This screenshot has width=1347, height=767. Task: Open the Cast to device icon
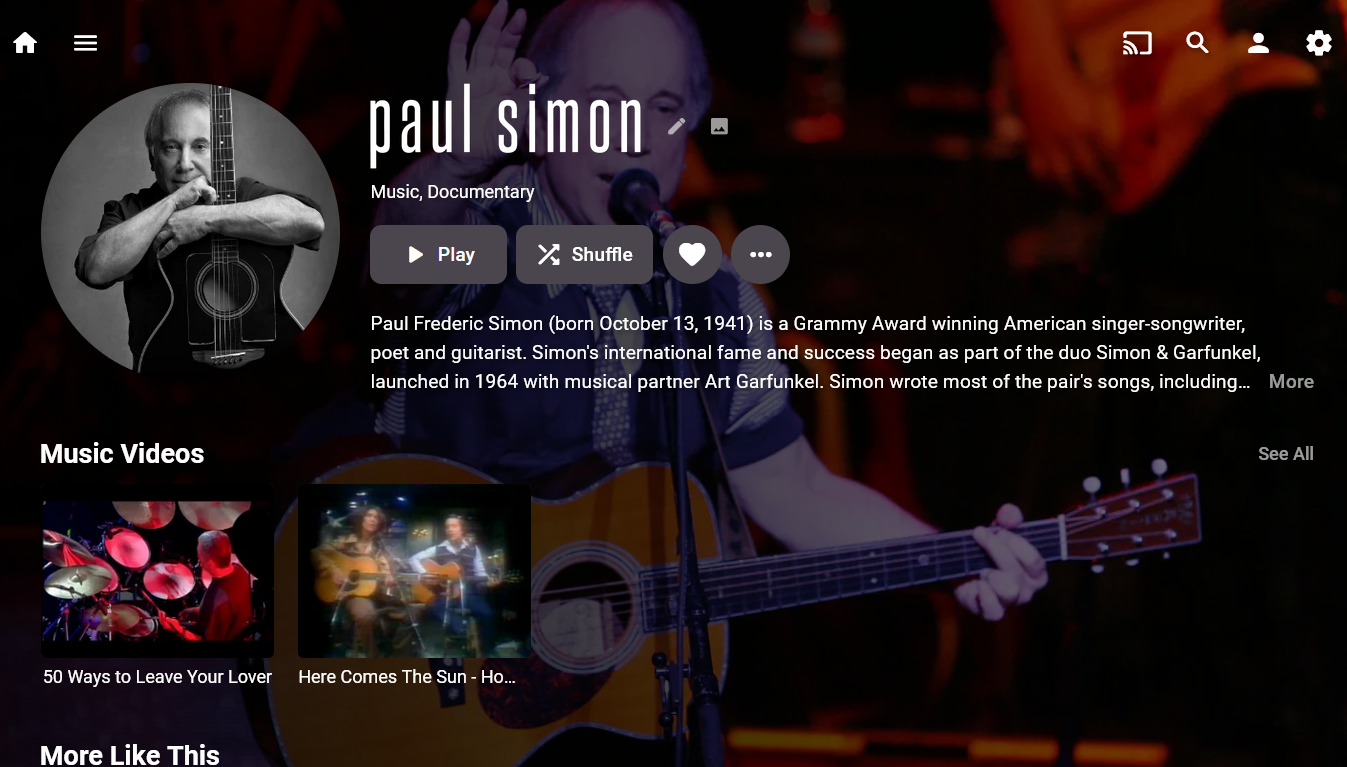tap(1137, 43)
